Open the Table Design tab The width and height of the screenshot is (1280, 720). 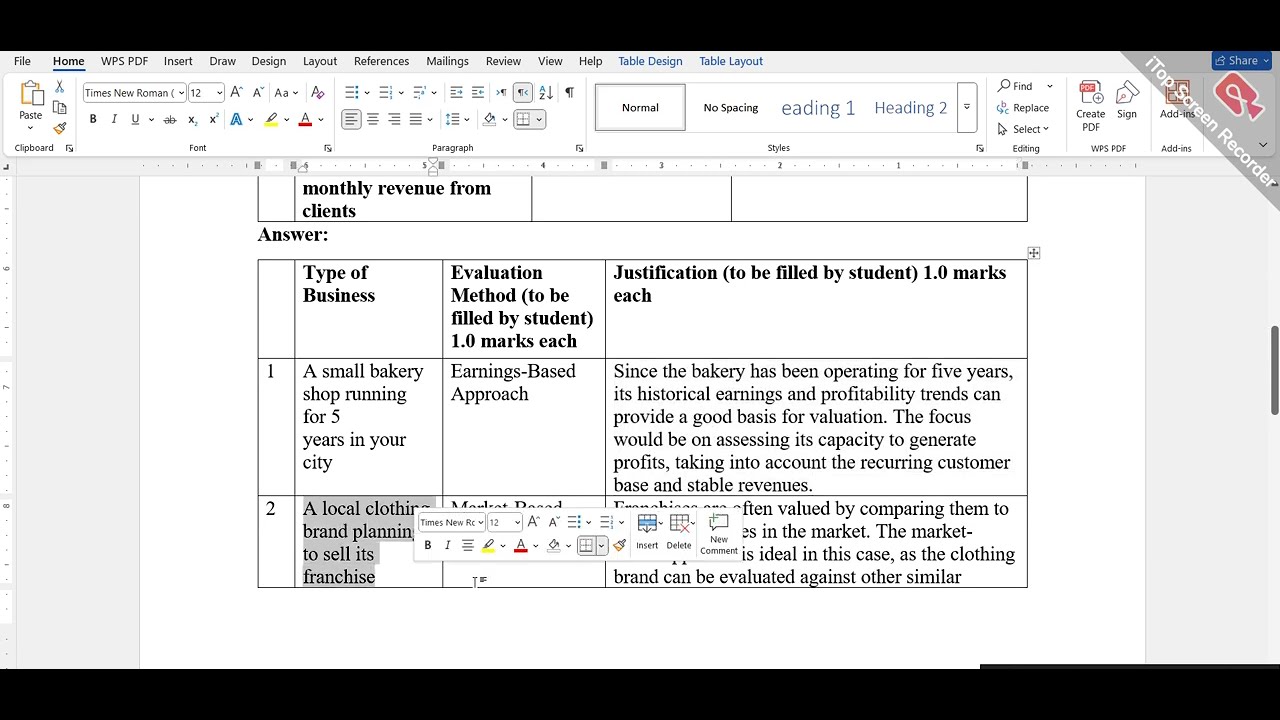point(650,61)
